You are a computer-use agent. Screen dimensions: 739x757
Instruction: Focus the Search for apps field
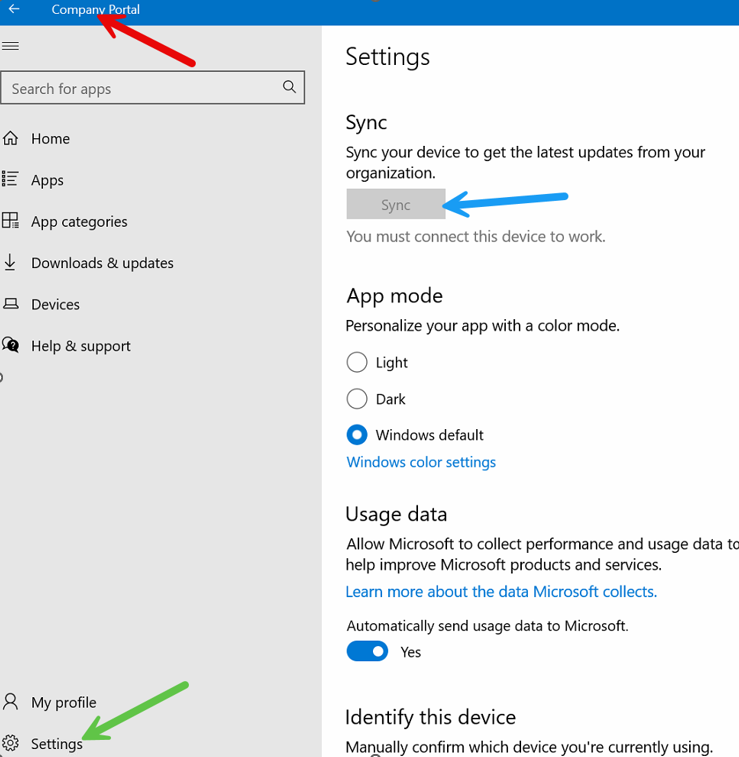pos(140,88)
